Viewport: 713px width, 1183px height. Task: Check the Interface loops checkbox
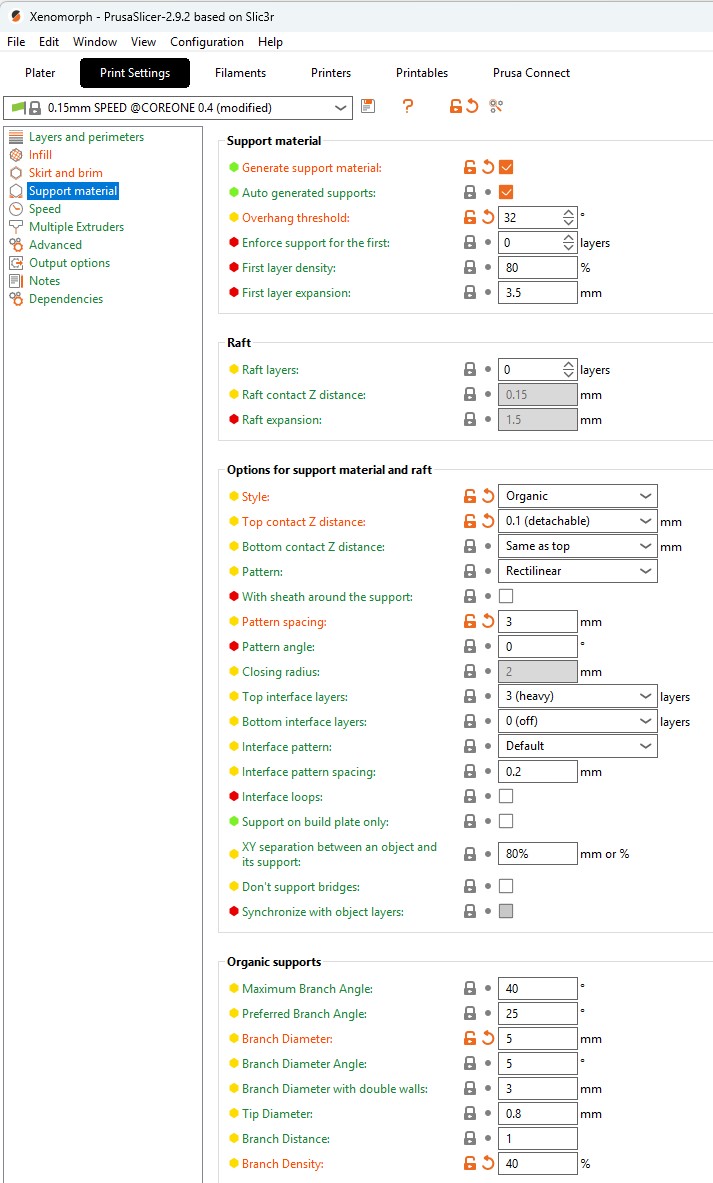(x=506, y=796)
